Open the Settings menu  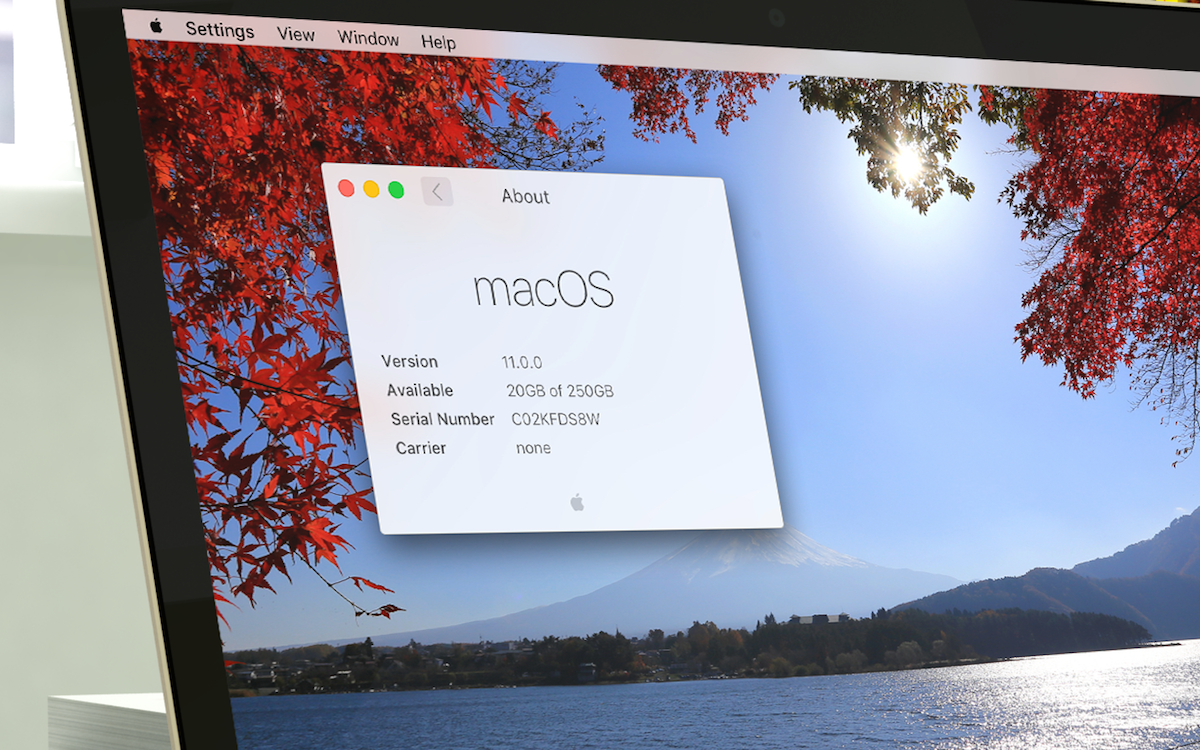pos(220,30)
